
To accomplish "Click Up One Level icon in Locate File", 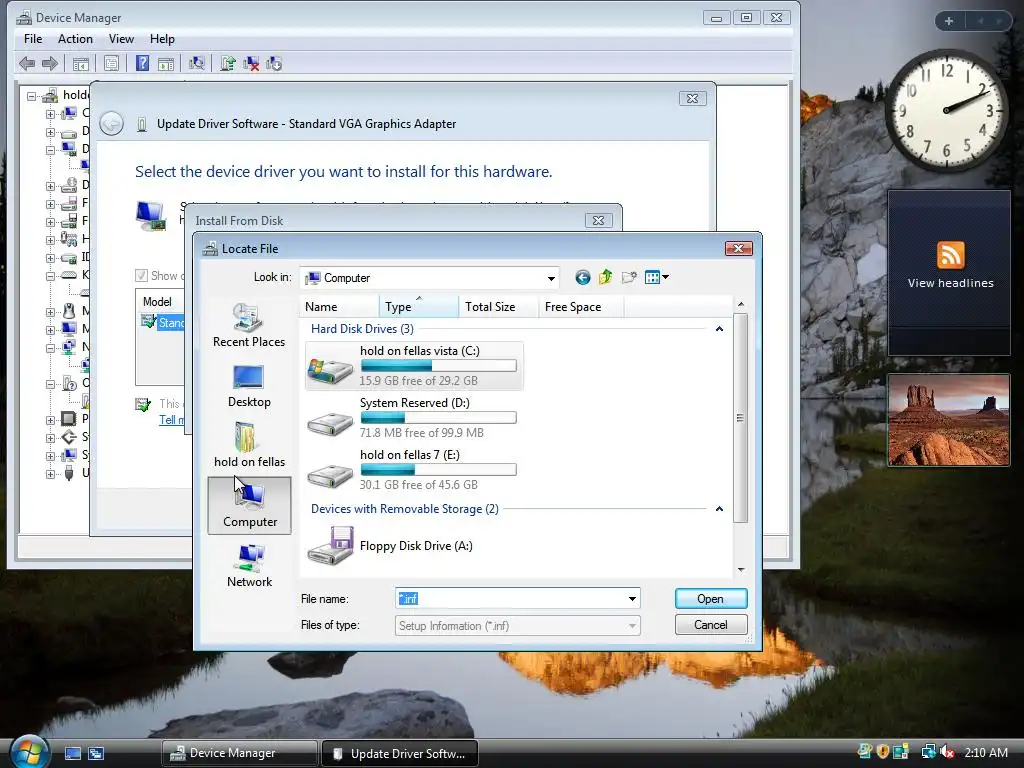I will coord(605,278).
